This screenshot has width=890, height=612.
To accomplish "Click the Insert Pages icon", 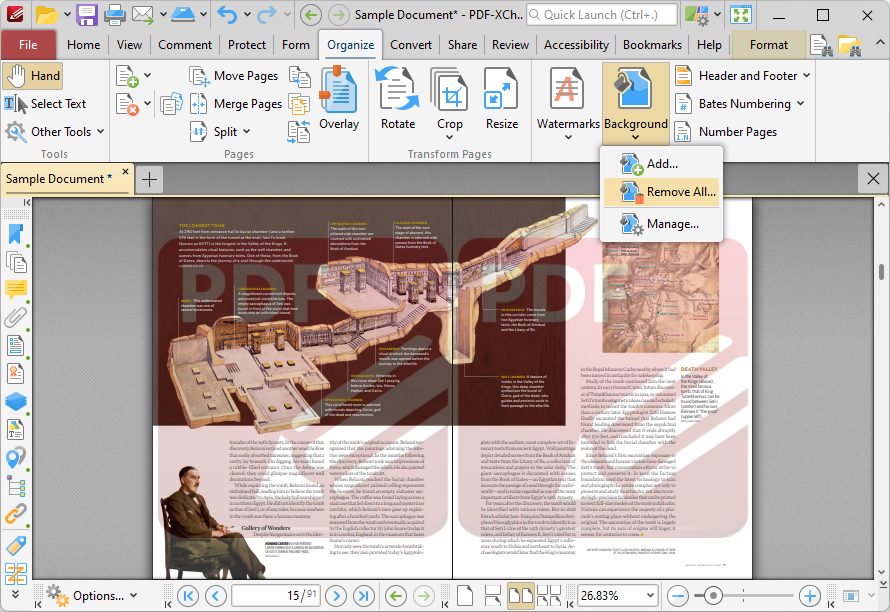I will [x=127, y=76].
